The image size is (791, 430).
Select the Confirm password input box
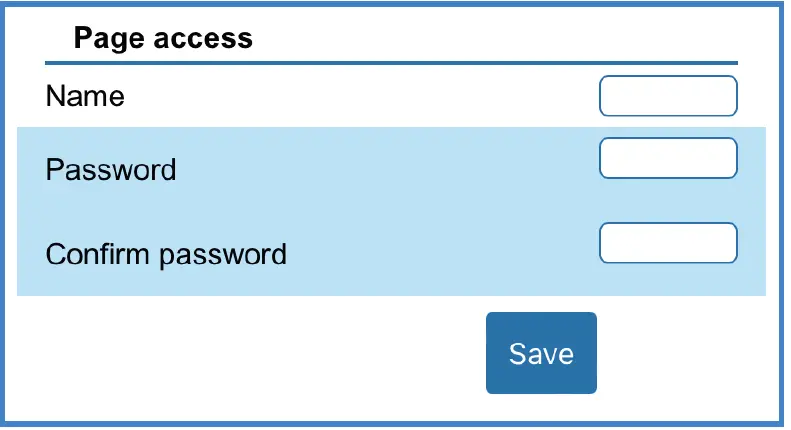pos(668,243)
